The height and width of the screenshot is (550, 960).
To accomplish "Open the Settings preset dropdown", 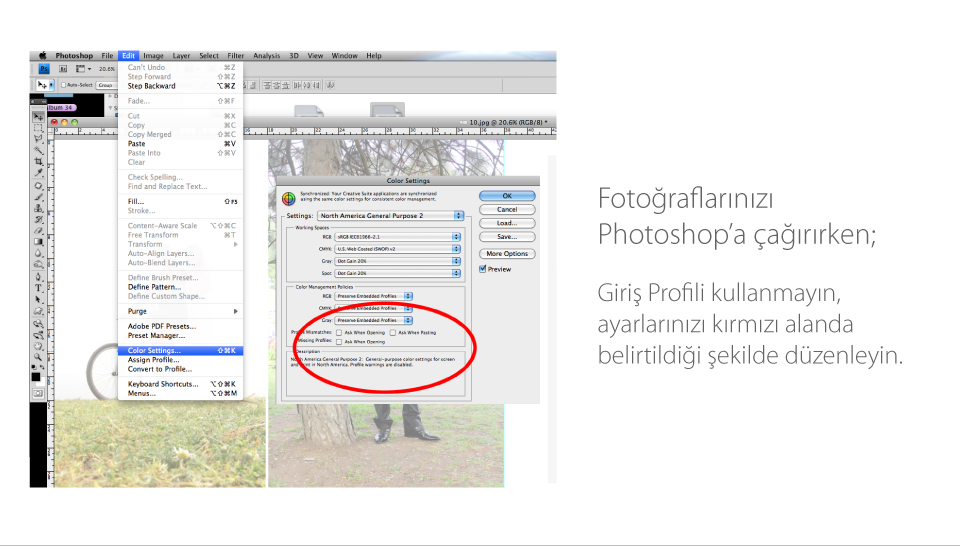I will tap(391, 216).
